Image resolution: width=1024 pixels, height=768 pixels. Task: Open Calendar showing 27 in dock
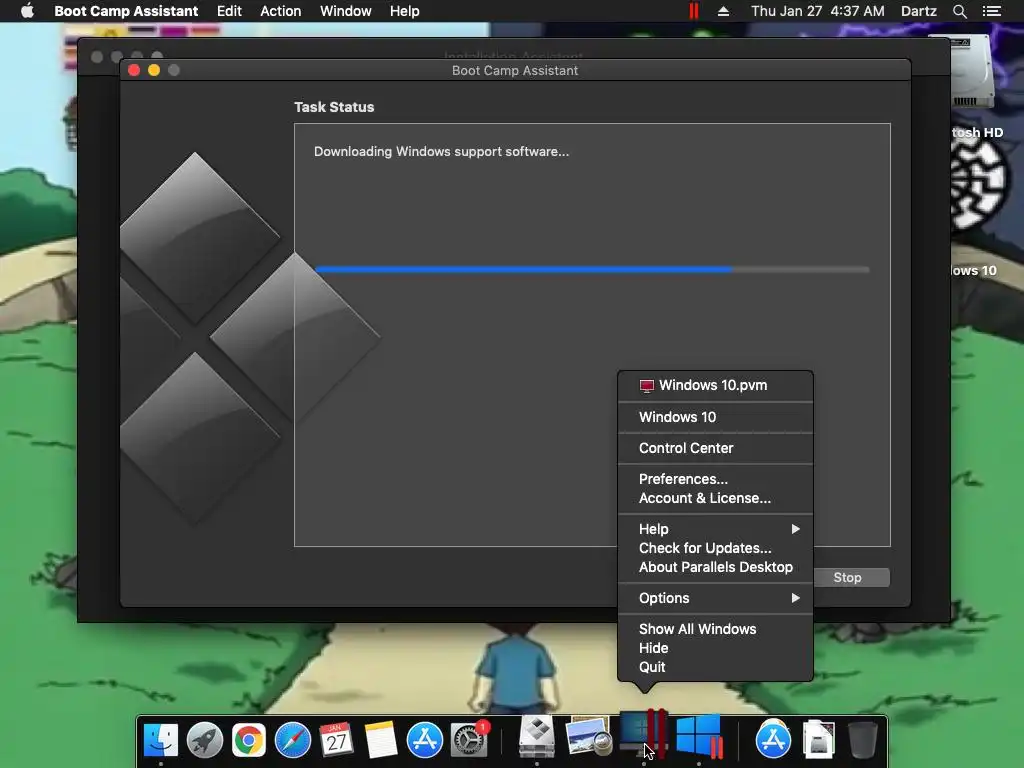point(336,740)
